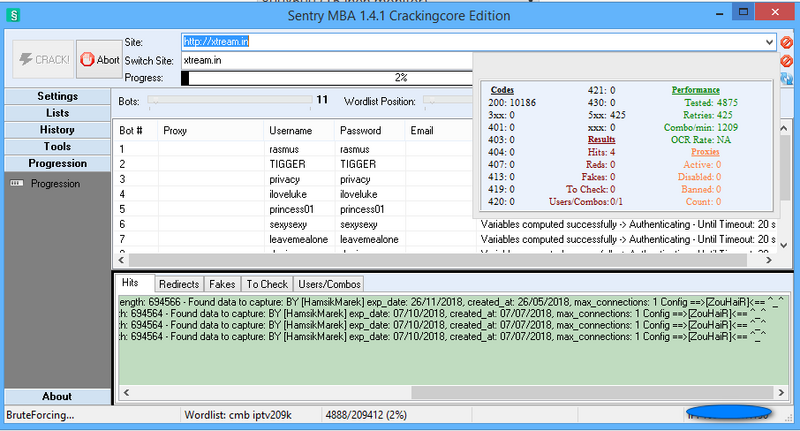The height and width of the screenshot is (431, 800).
Task: Click the Codes heading in stats panel
Action: pyautogui.click(x=502, y=90)
